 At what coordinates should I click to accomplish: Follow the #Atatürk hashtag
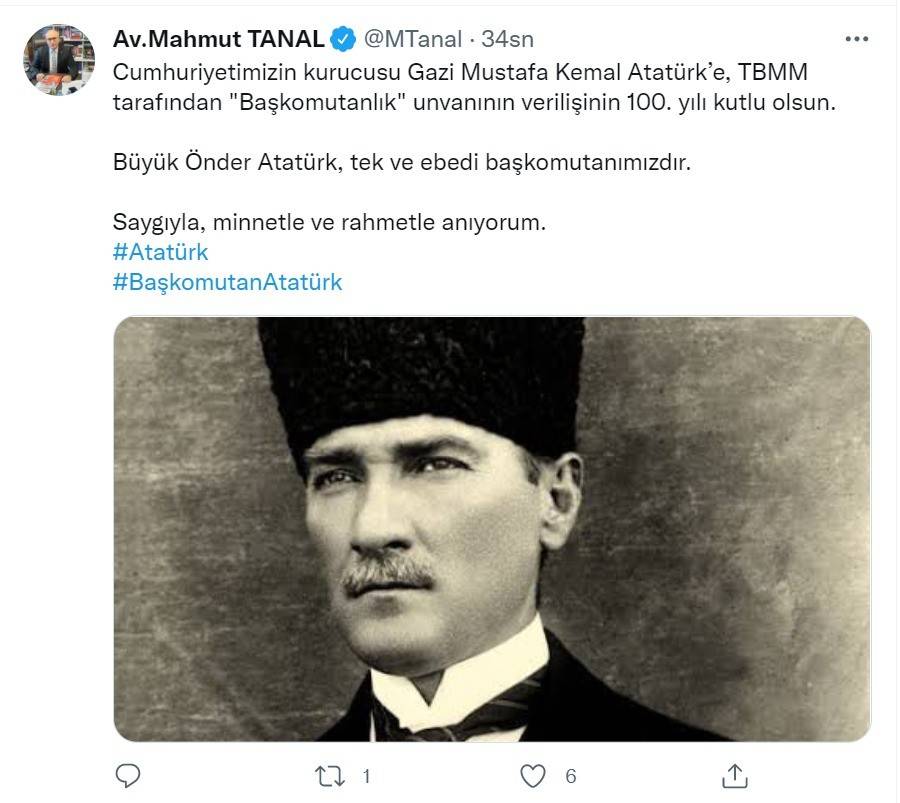click(160, 252)
